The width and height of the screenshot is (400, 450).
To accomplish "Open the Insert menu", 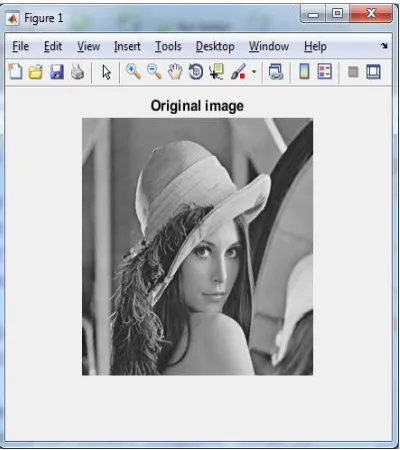I will [127, 46].
